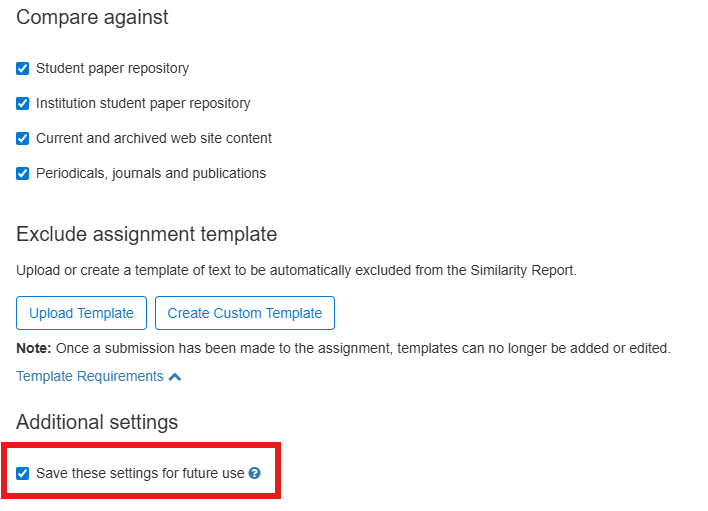Screen dimensions: 708x511
Task: Click the 'Institution student paper repository' label text
Action: click(x=143, y=103)
